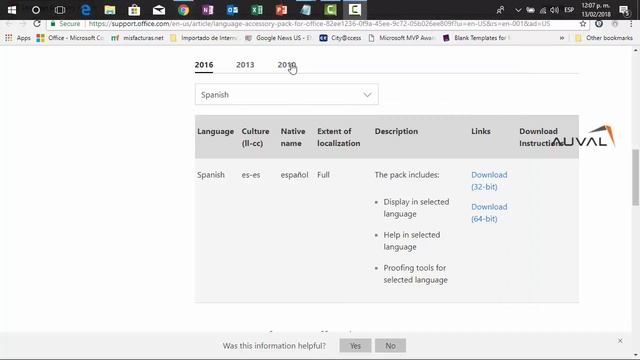Open the City@ccess bookmark

[x=340, y=38]
